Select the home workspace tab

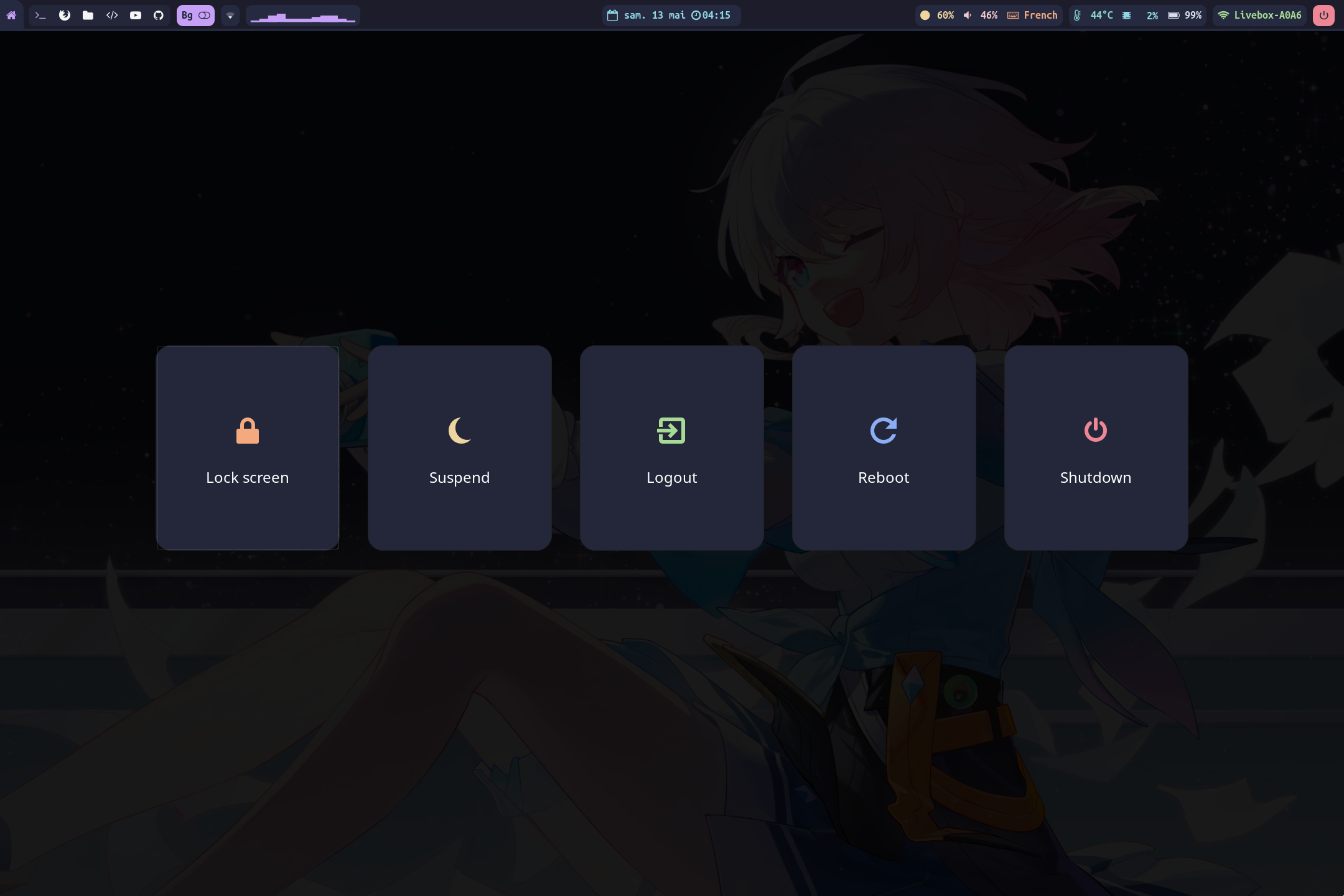(x=11, y=15)
